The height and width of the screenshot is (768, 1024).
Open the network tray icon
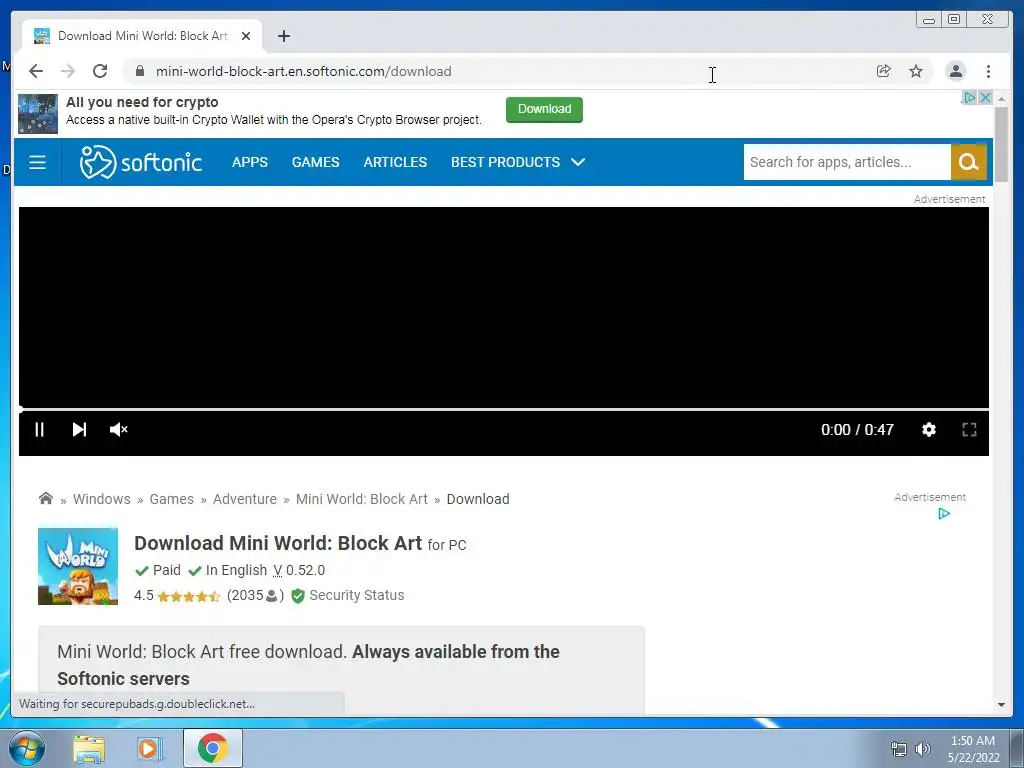pyautogui.click(x=899, y=749)
